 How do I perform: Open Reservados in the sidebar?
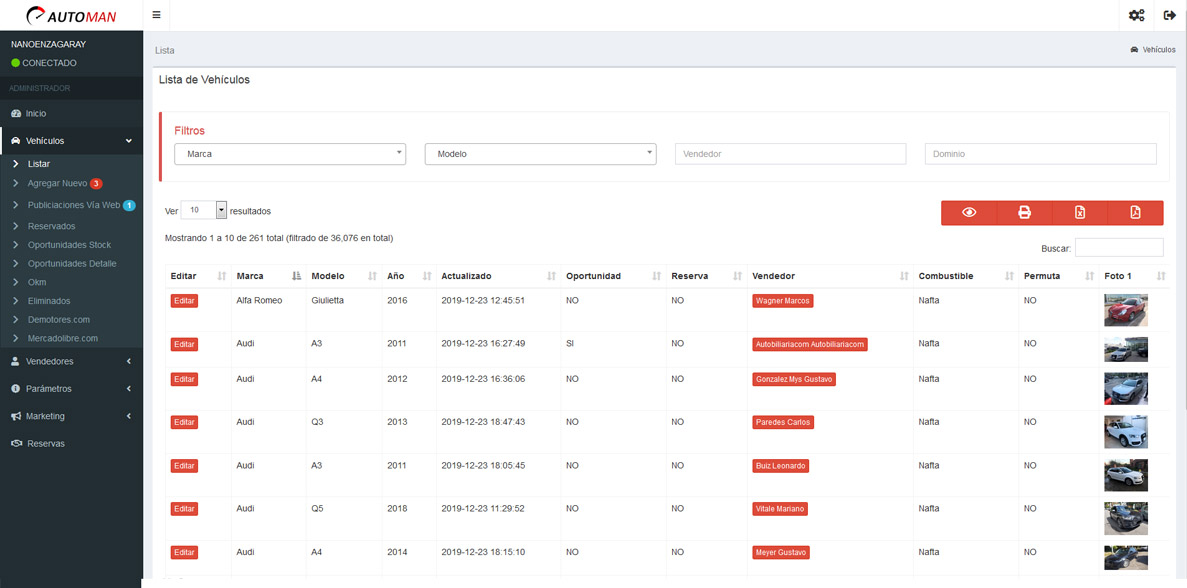pos(51,226)
